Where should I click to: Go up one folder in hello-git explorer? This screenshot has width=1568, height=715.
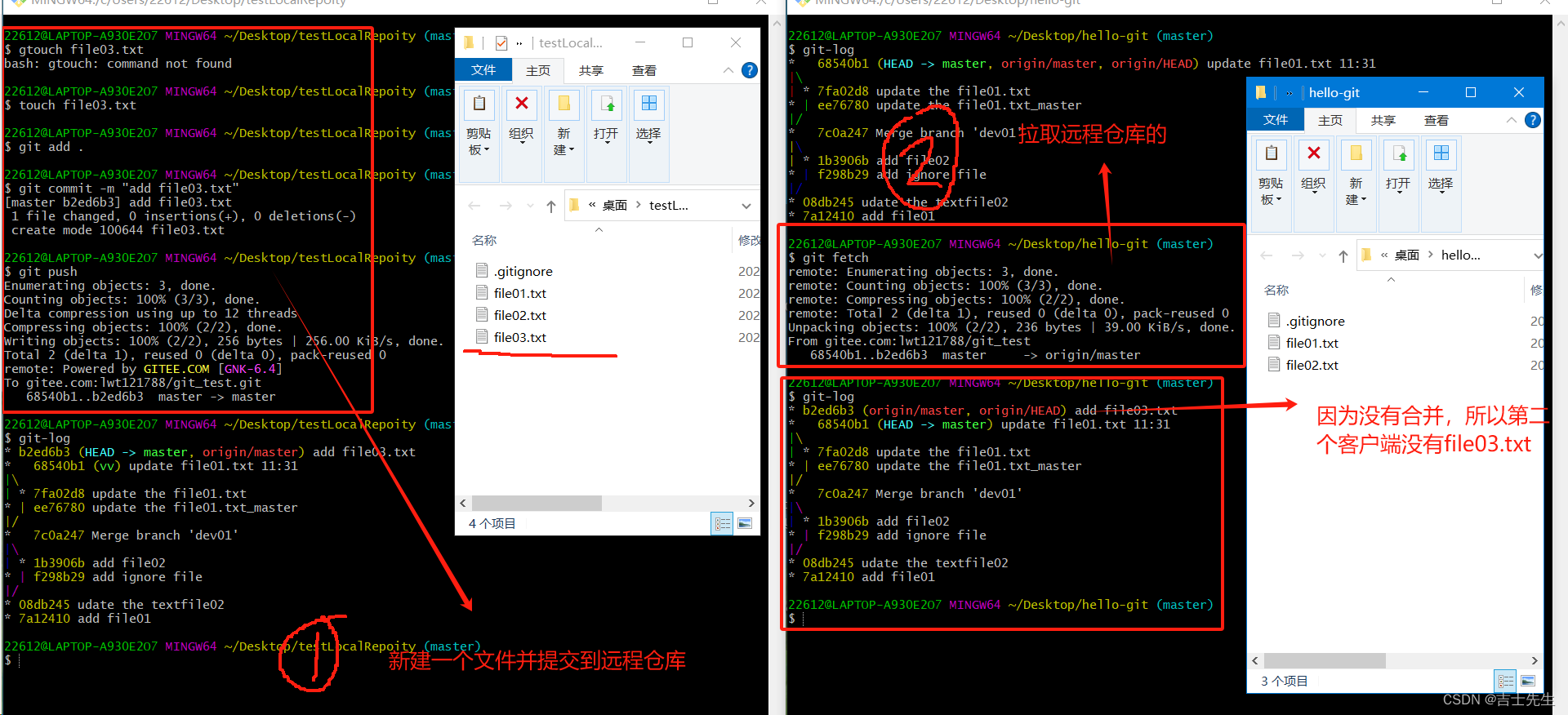[x=1343, y=255]
